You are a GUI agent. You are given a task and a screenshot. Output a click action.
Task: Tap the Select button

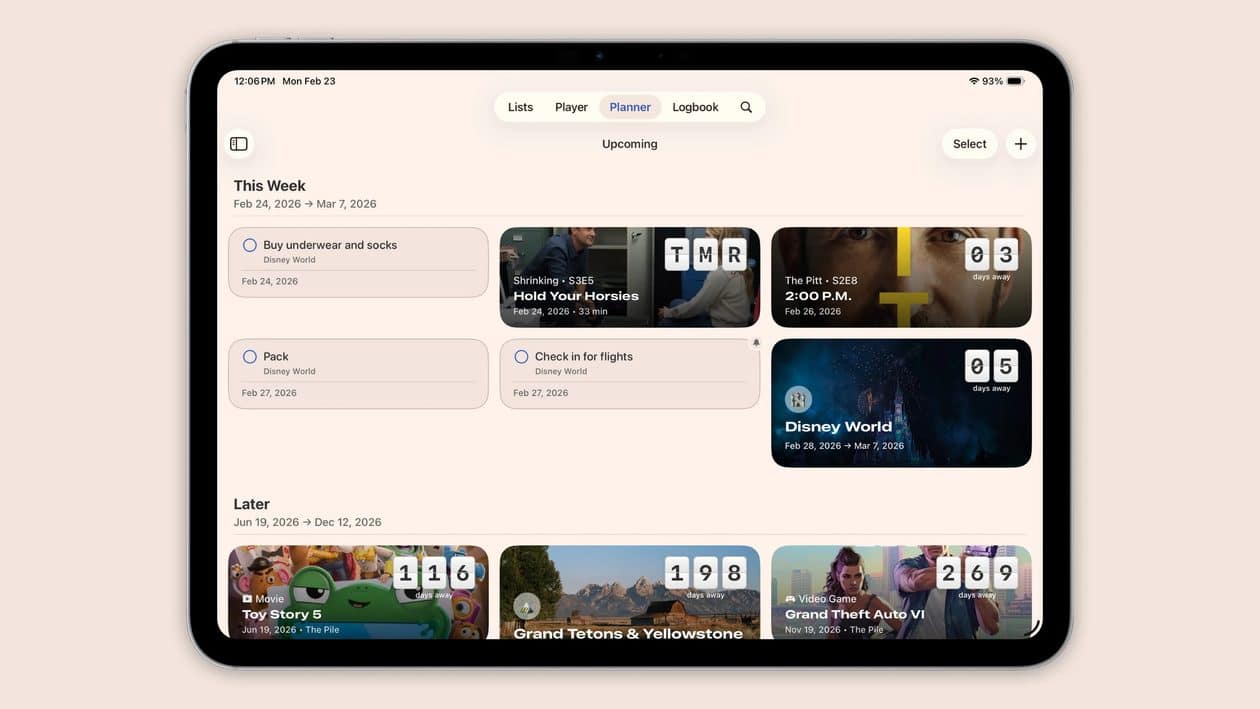[968, 143]
